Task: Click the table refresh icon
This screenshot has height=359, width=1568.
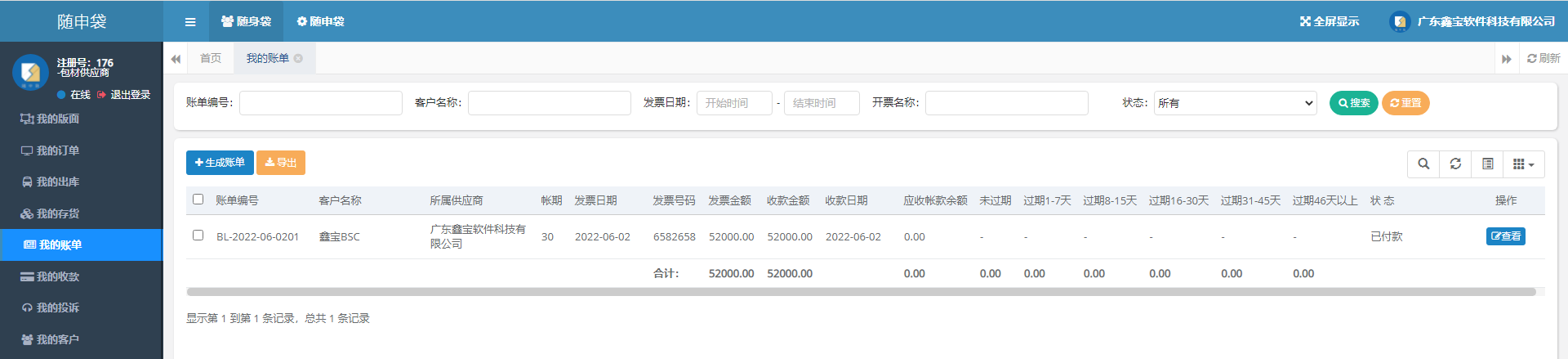Action: 1455,164
